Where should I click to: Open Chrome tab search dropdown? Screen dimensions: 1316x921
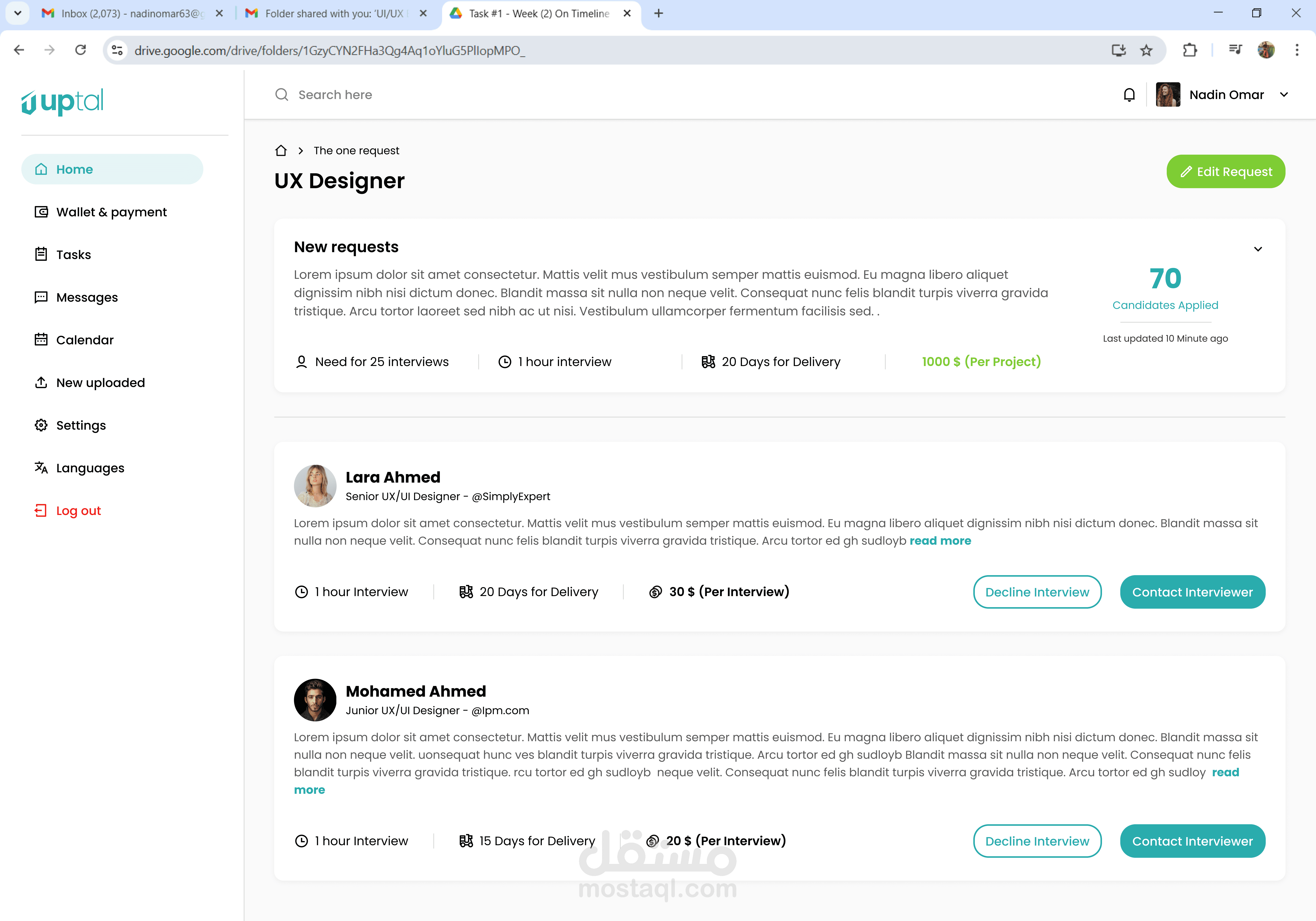coord(18,13)
